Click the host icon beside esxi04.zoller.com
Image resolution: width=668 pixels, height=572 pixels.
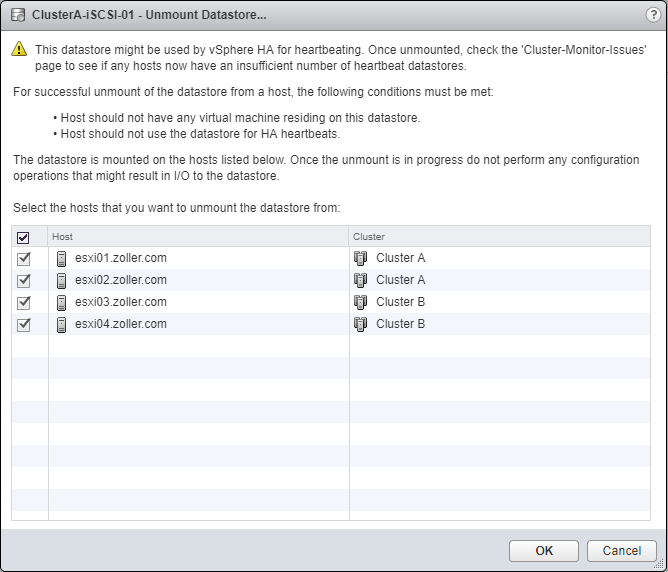point(62,324)
